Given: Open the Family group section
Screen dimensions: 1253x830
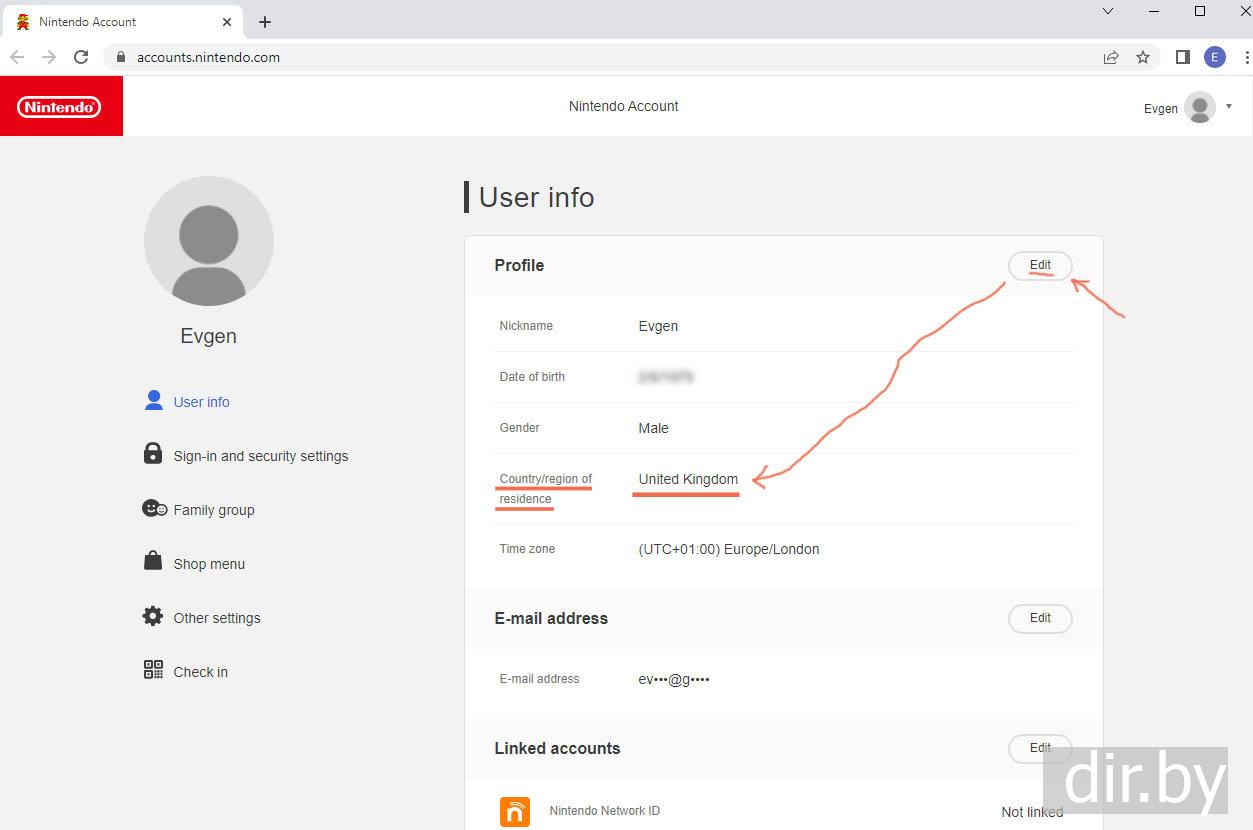Looking at the screenshot, I should click(x=213, y=510).
